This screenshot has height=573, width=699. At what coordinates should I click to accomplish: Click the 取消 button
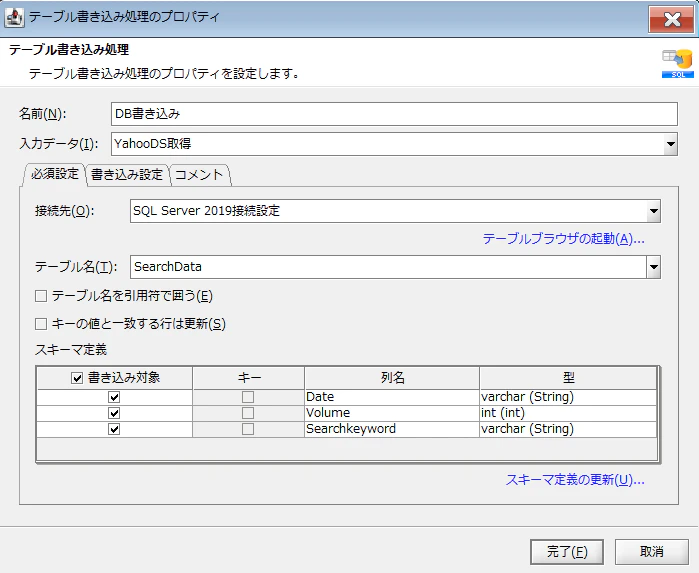(652, 552)
